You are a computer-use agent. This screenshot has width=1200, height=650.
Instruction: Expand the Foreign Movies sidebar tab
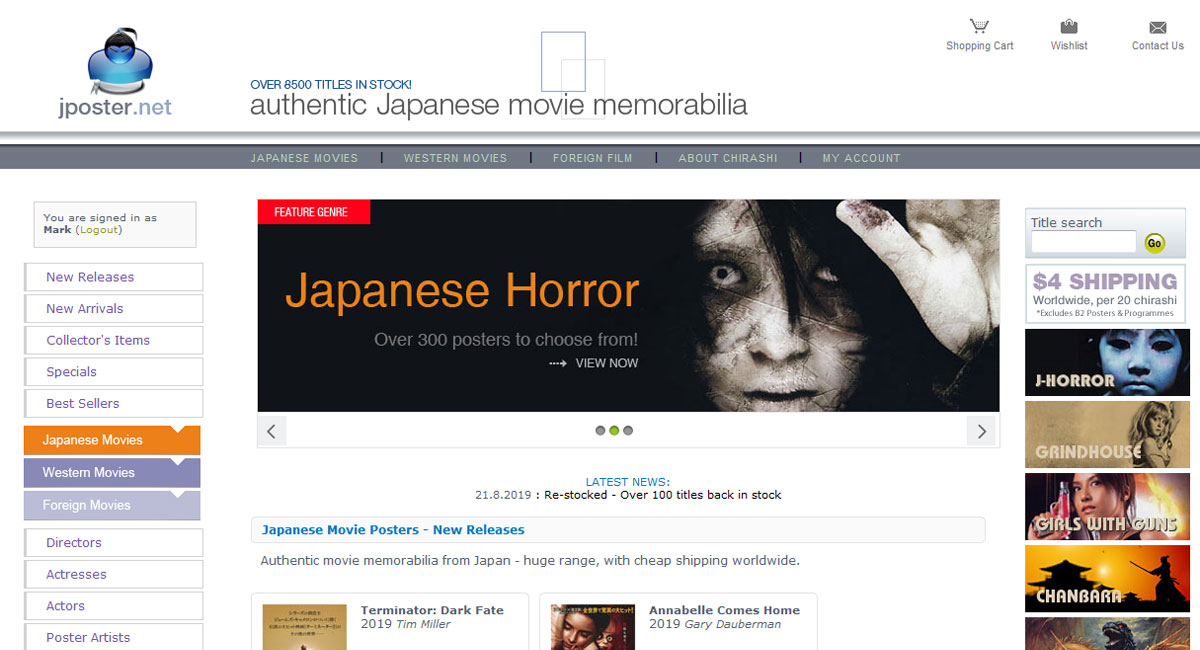pyautogui.click(x=112, y=505)
